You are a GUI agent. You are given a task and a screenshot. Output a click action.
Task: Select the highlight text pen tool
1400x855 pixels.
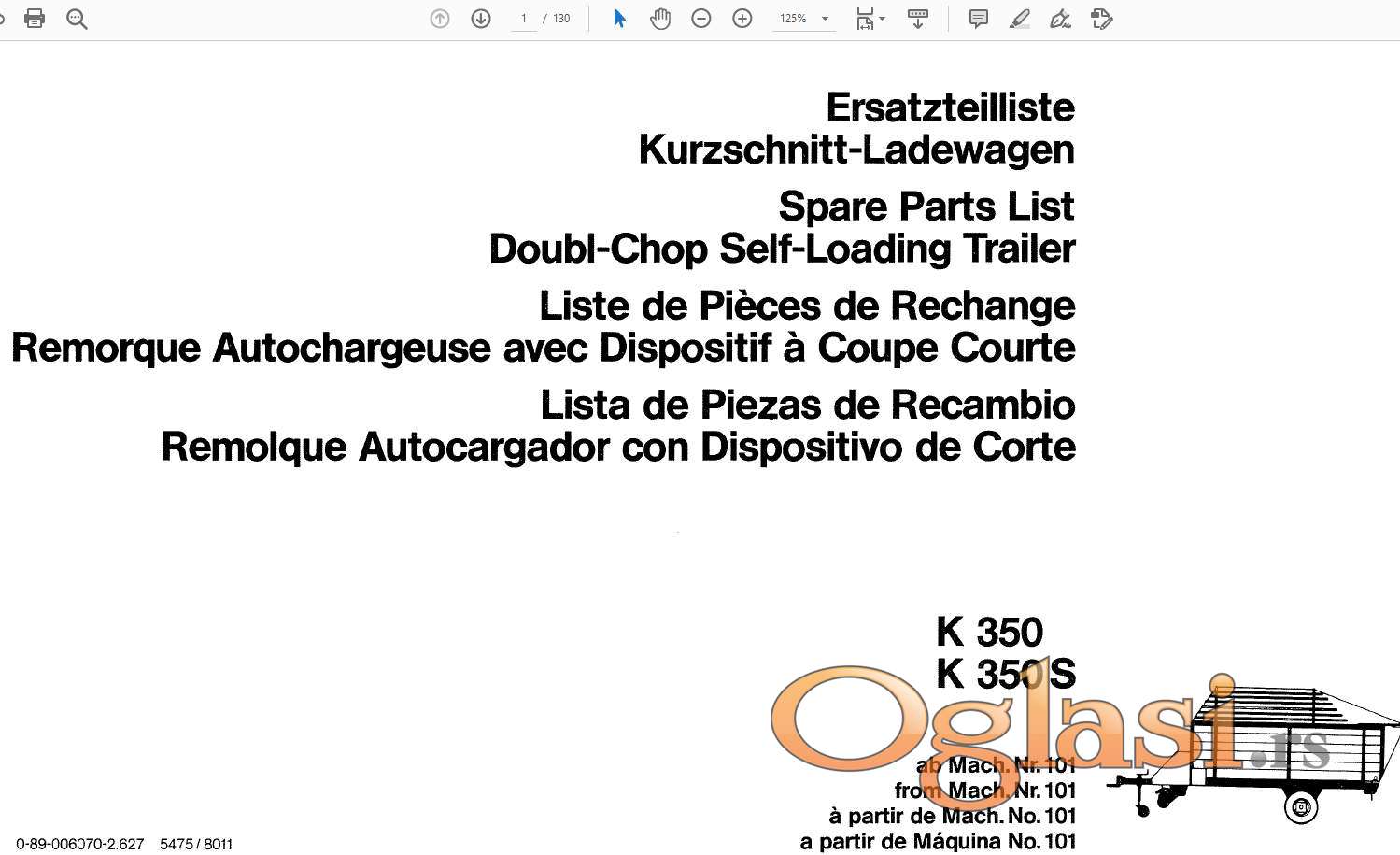[1020, 19]
